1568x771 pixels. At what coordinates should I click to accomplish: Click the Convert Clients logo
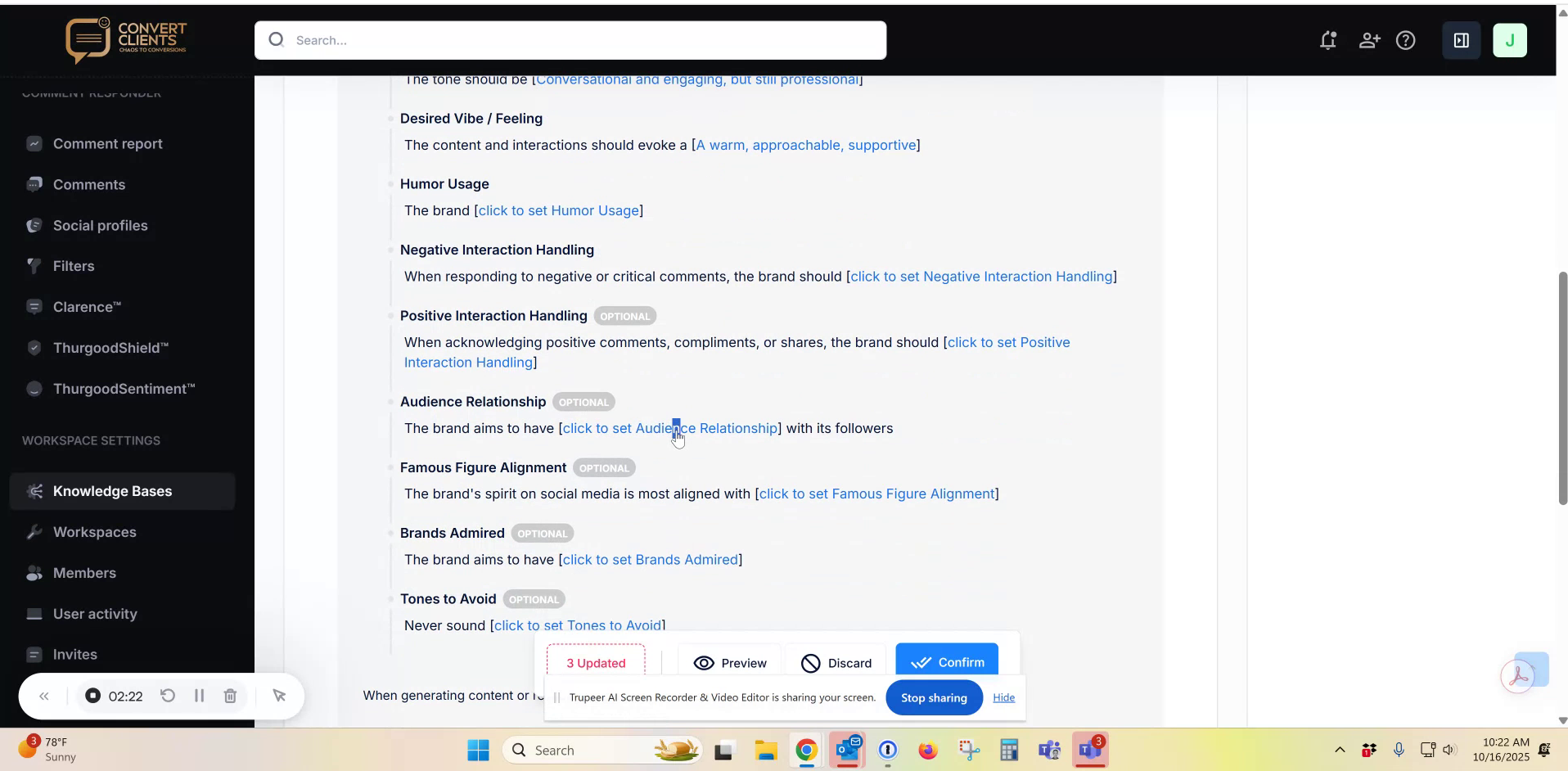(127, 39)
